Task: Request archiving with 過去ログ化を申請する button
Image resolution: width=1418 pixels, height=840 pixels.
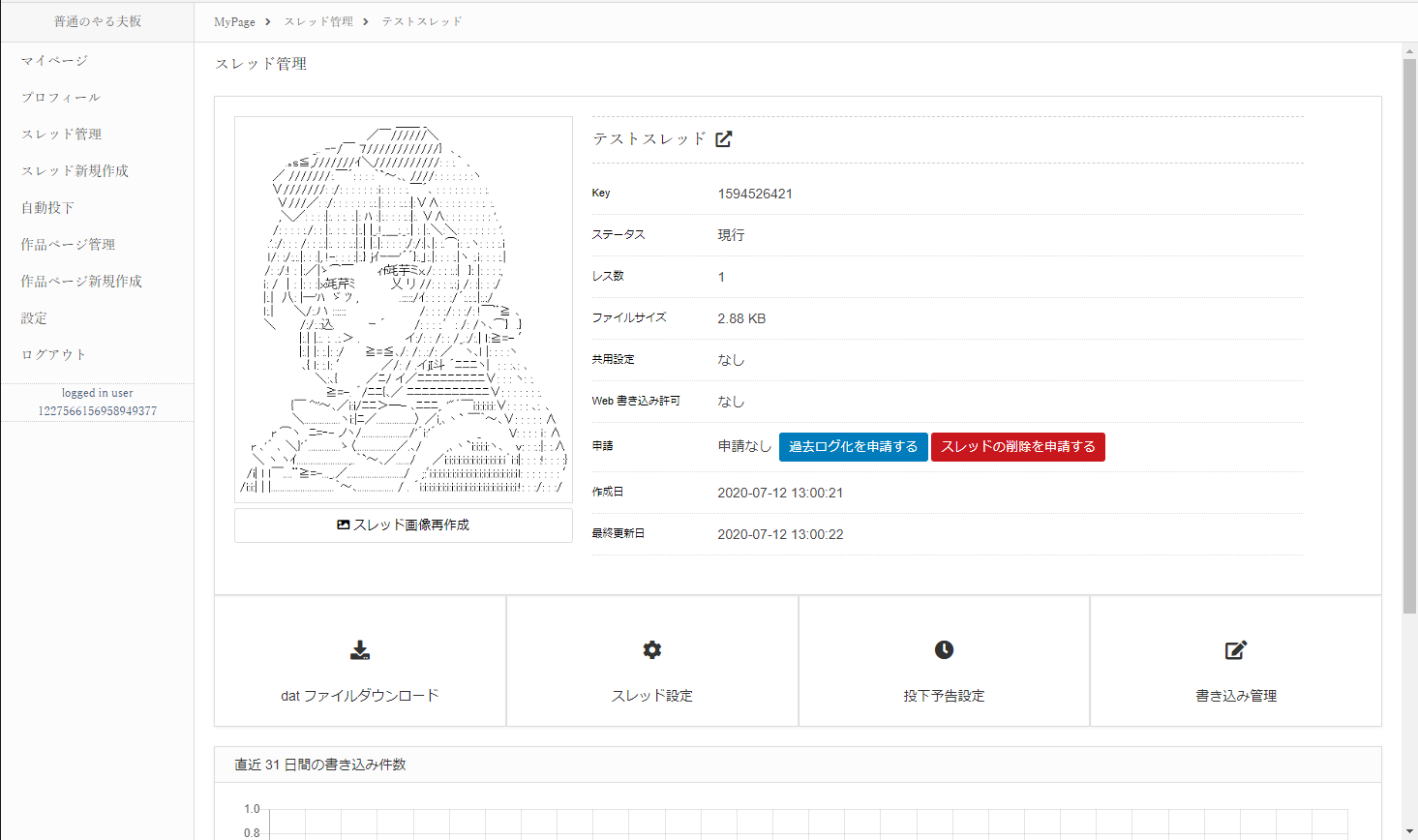Action: (x=853, y=446)
